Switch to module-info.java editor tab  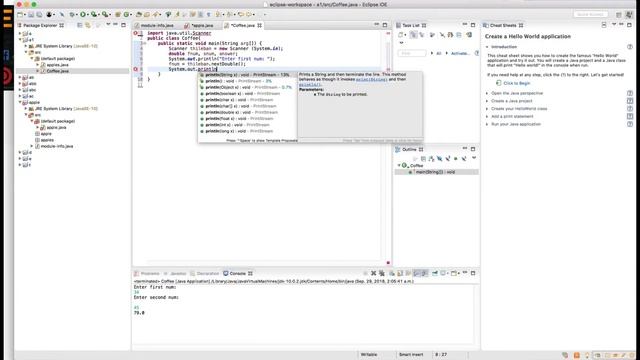(157, 25)
